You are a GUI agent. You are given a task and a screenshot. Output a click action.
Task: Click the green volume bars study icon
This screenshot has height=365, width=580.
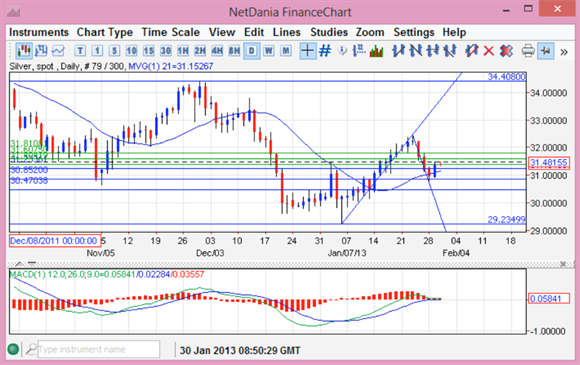coord(377,51)
